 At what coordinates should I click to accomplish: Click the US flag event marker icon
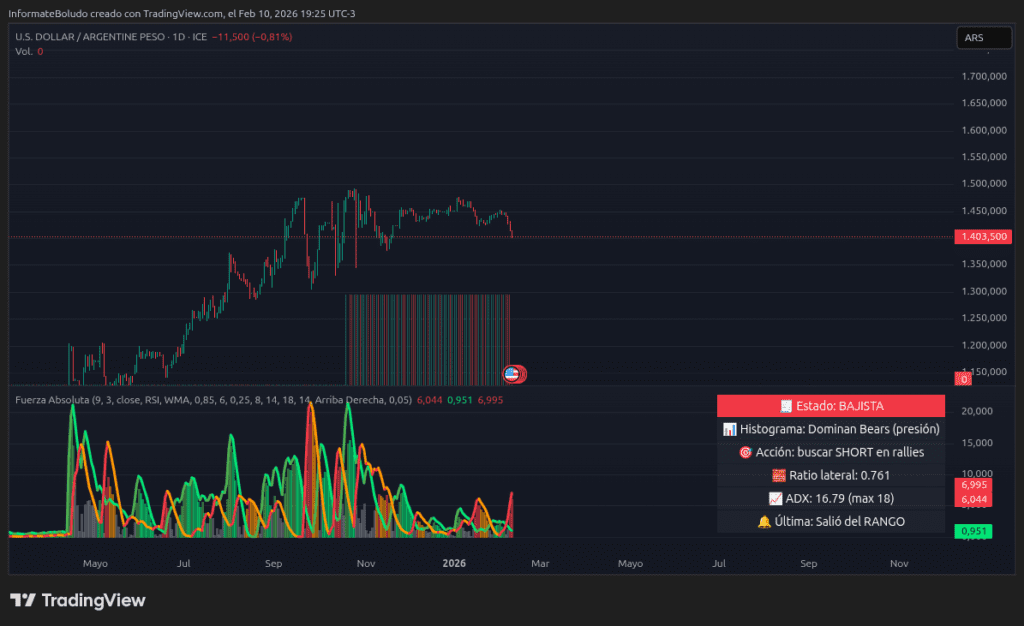[513, 374]
